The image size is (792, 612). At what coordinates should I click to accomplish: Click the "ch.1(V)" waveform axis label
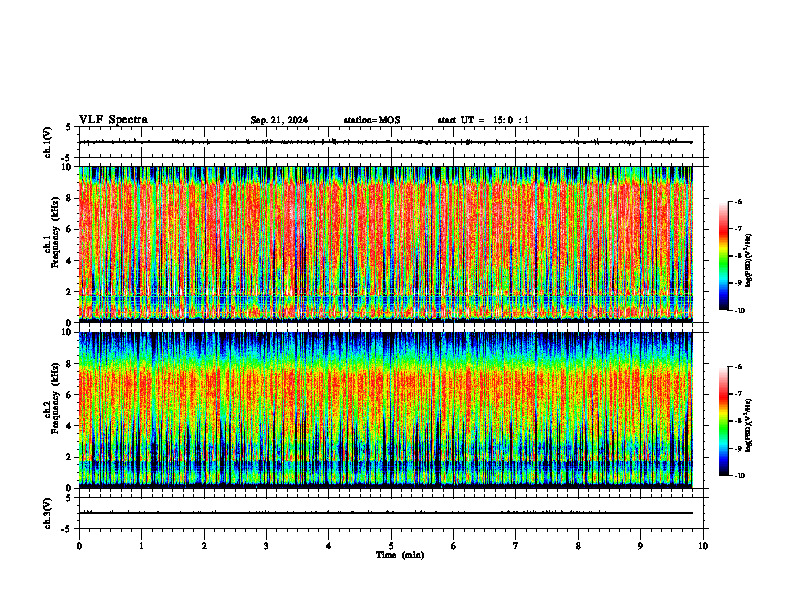[48, 142]
